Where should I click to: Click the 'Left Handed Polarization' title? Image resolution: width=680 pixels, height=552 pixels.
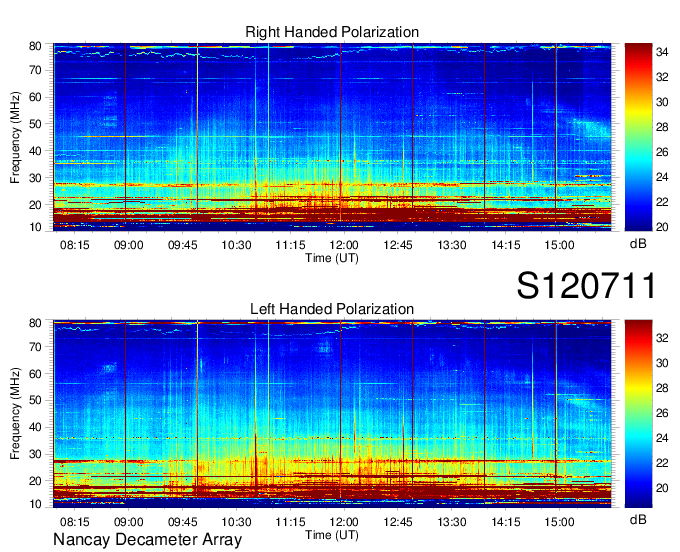coord(332,309)
